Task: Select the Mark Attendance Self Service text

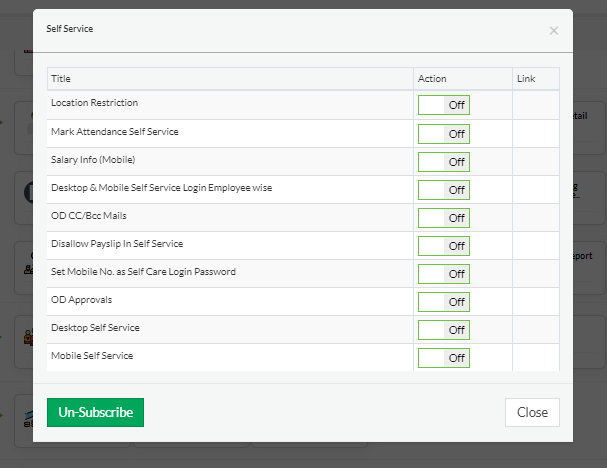Action: pyautogui.click(x=115, y=132)
